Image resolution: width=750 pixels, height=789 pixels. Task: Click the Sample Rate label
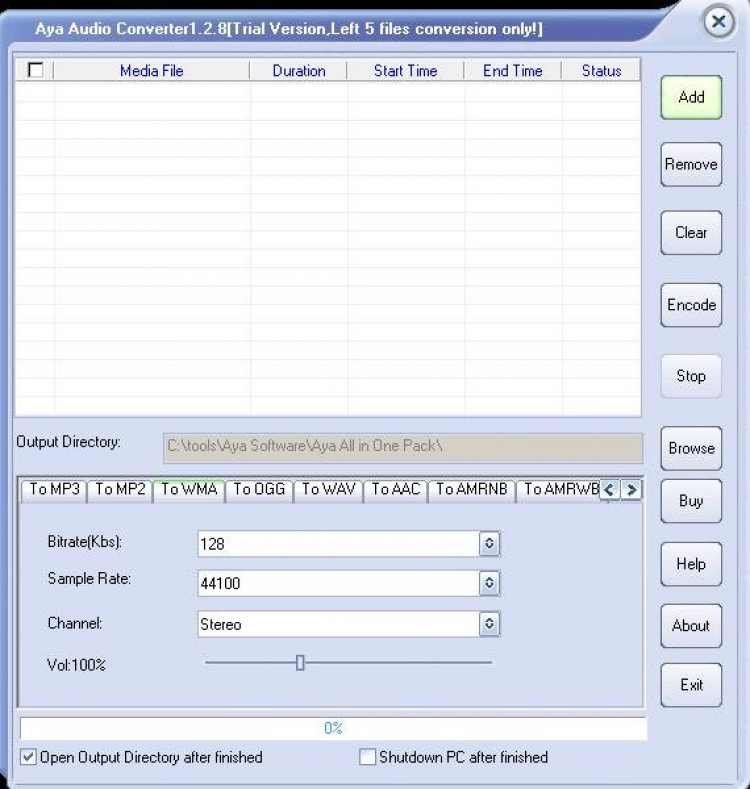tap(89, 579)
